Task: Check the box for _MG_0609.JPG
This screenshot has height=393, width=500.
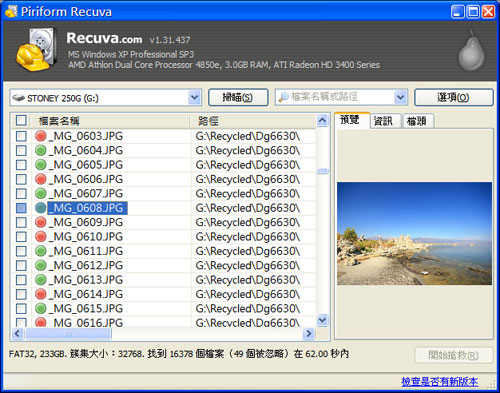Action: pos(21,222)
